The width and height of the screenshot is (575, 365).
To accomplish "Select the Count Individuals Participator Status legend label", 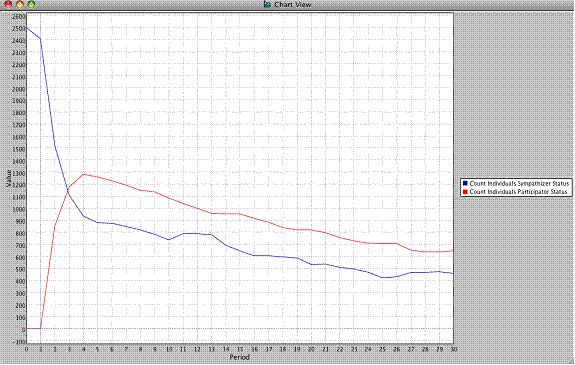I will coord(519,191).
